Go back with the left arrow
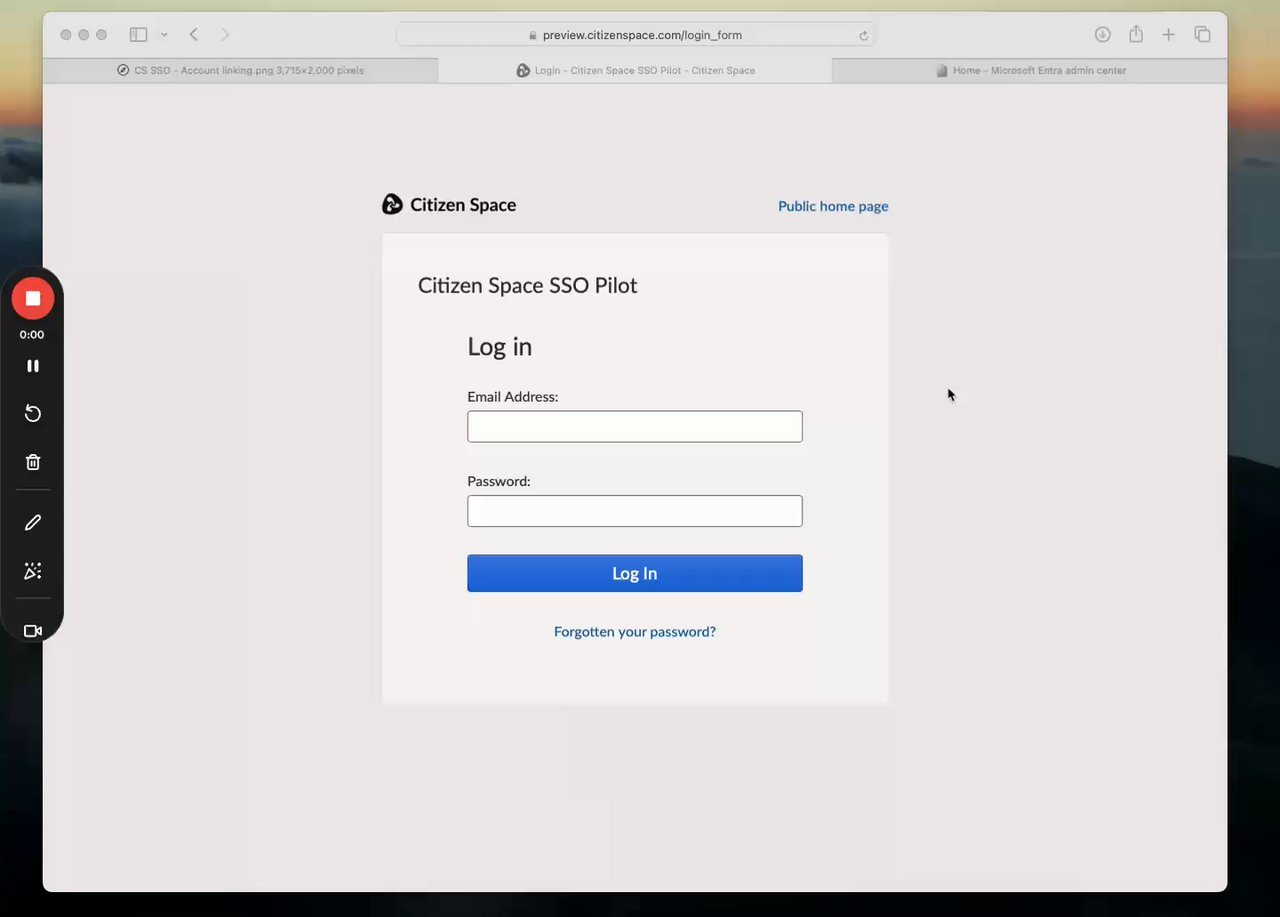 pyautogui.click(x=194, y=35)
